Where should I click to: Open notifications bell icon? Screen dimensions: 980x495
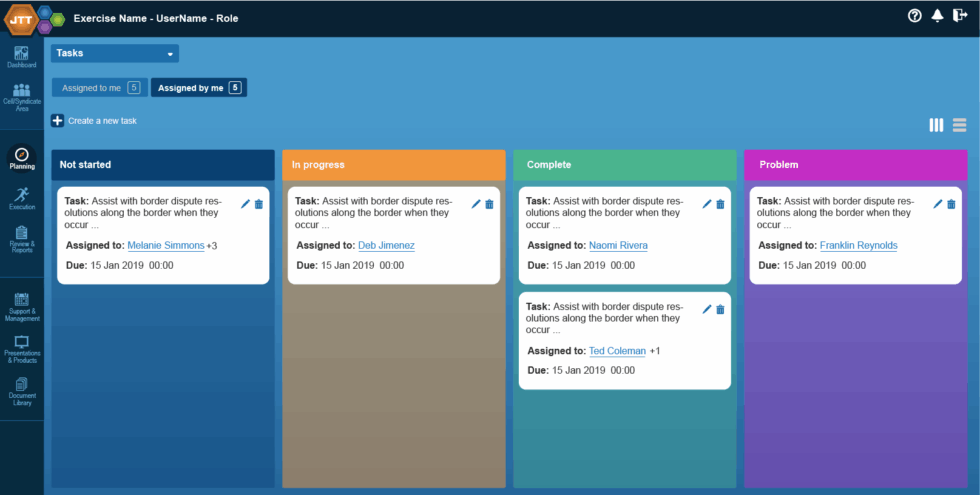tap(937, 16)
